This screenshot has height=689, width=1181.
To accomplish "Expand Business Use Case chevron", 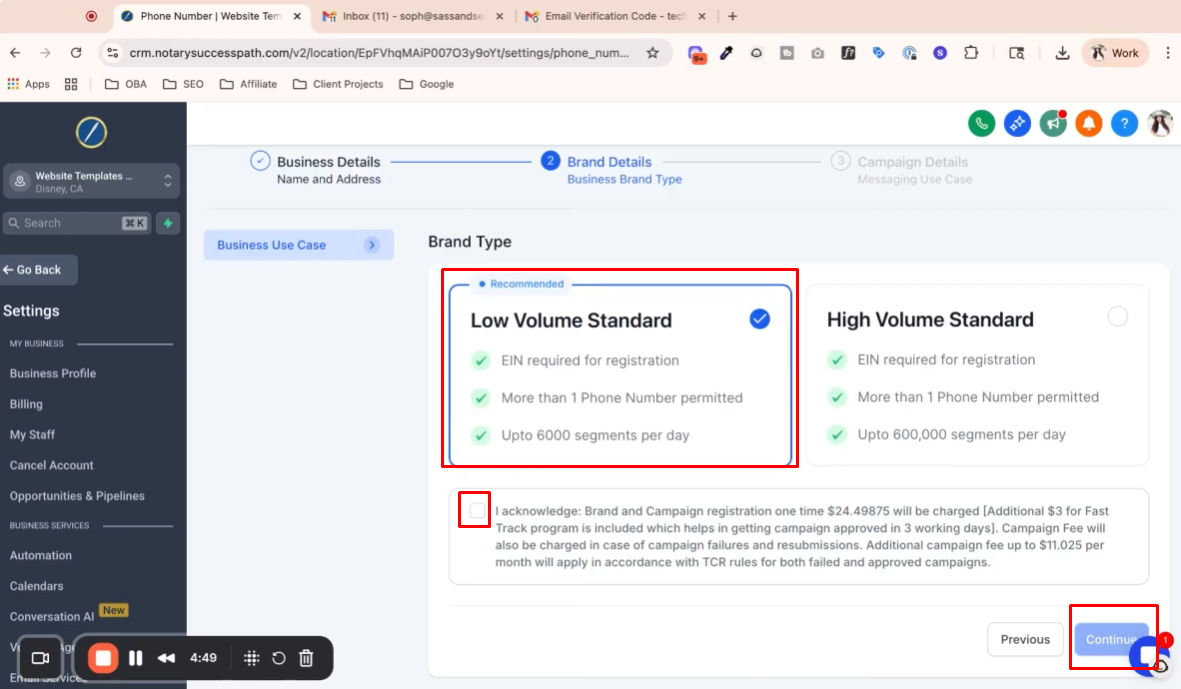I will pos(371,245).
